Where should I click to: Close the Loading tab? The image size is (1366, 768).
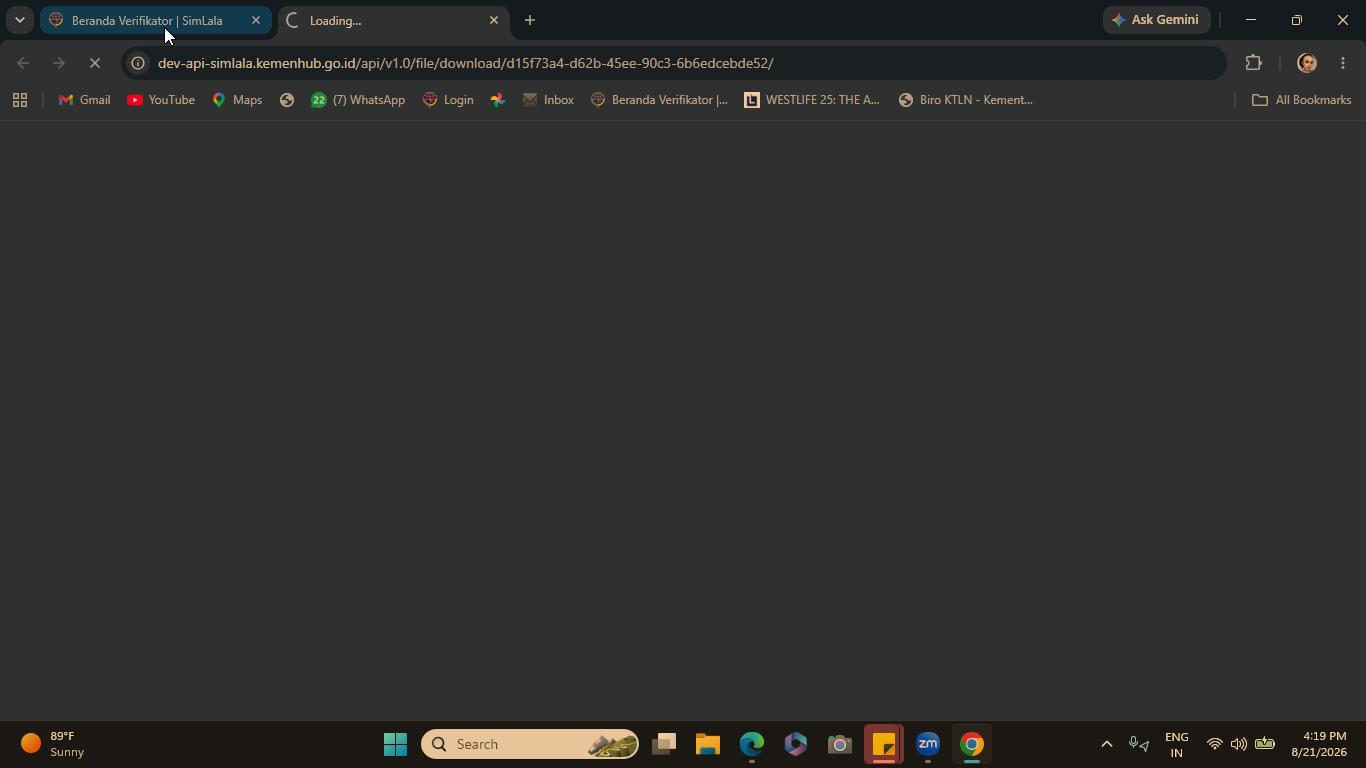493,20
